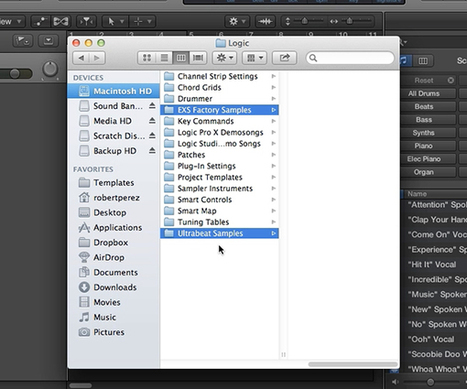Select the Smart Map folder

tap(219, 211)
